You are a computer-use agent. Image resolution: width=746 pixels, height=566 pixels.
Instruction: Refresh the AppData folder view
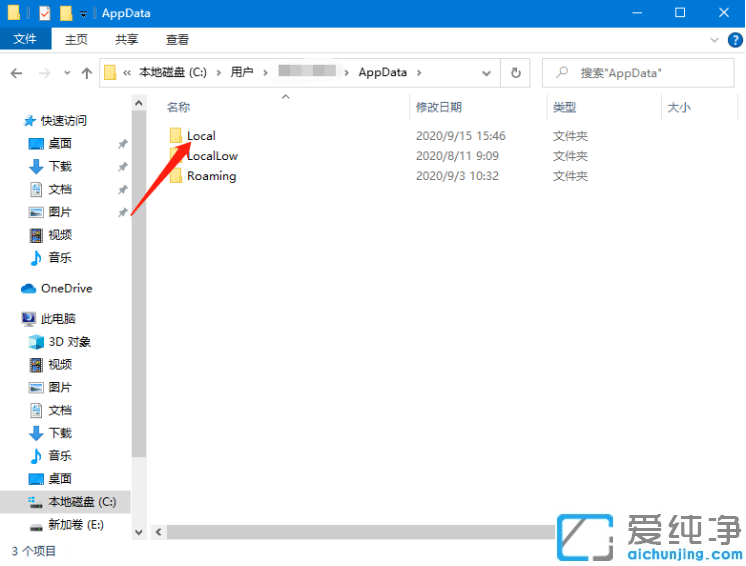point(516,73)
